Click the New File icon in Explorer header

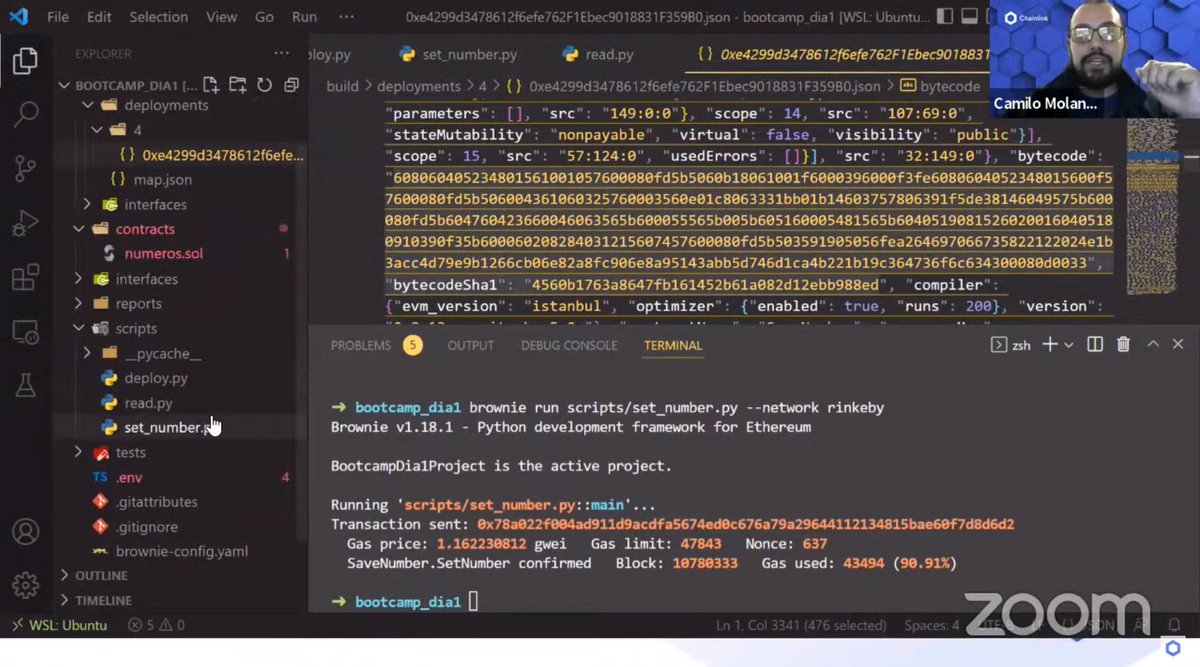point(211,85)
